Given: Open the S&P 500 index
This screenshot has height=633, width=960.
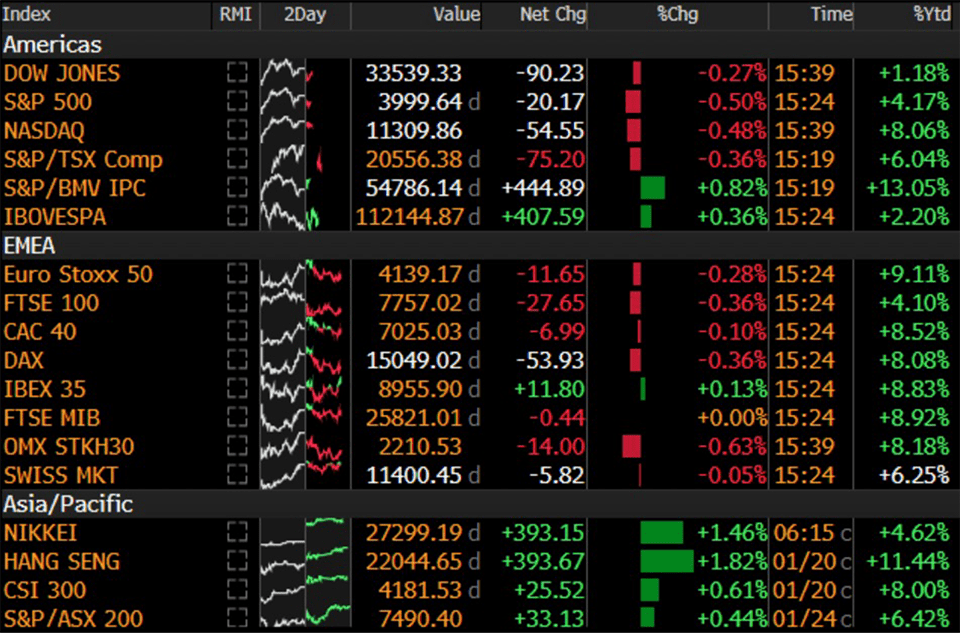Looking at the screenshot, I should click(x=48, y=102).
